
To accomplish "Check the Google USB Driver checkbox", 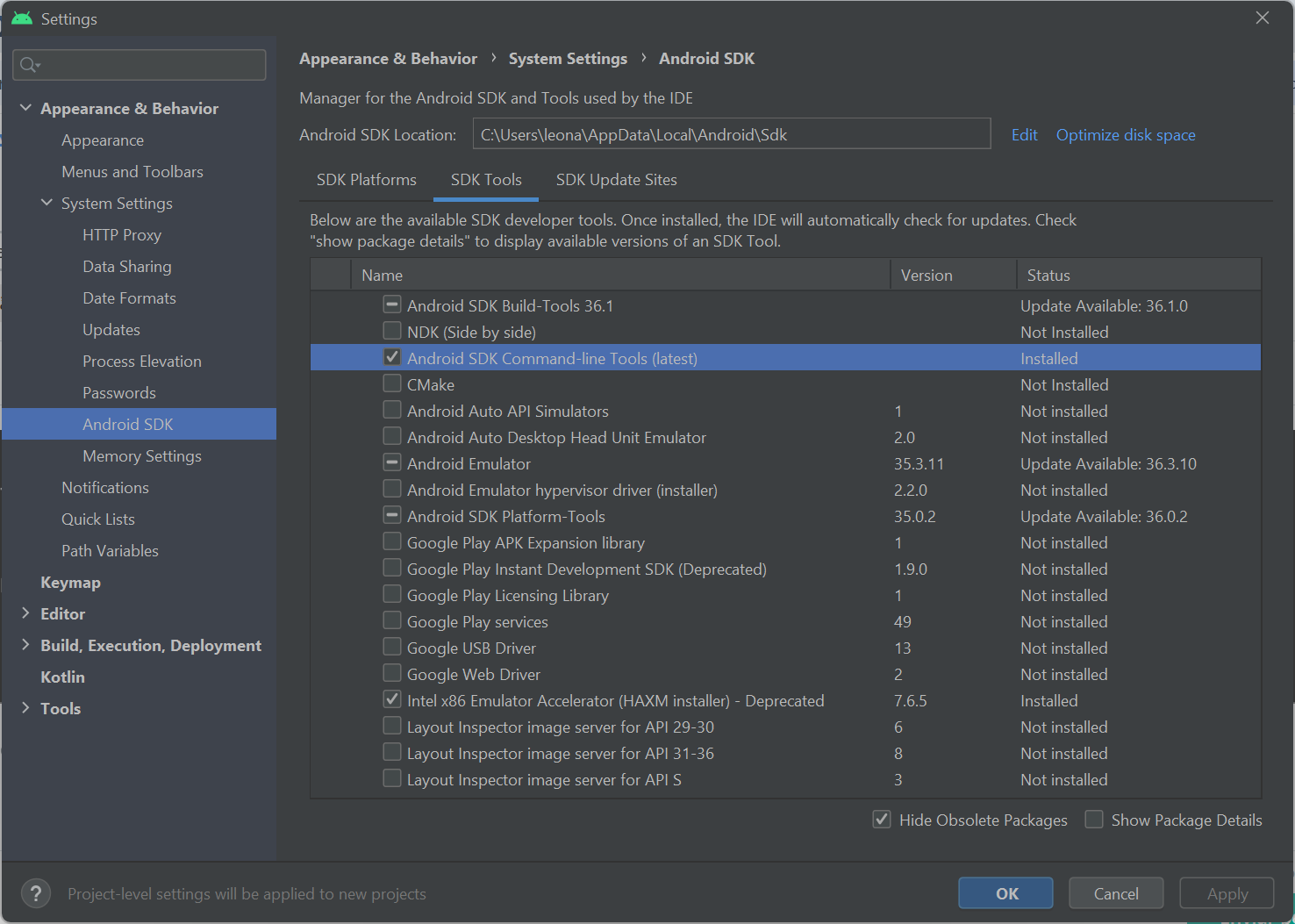I will point(391,646).
